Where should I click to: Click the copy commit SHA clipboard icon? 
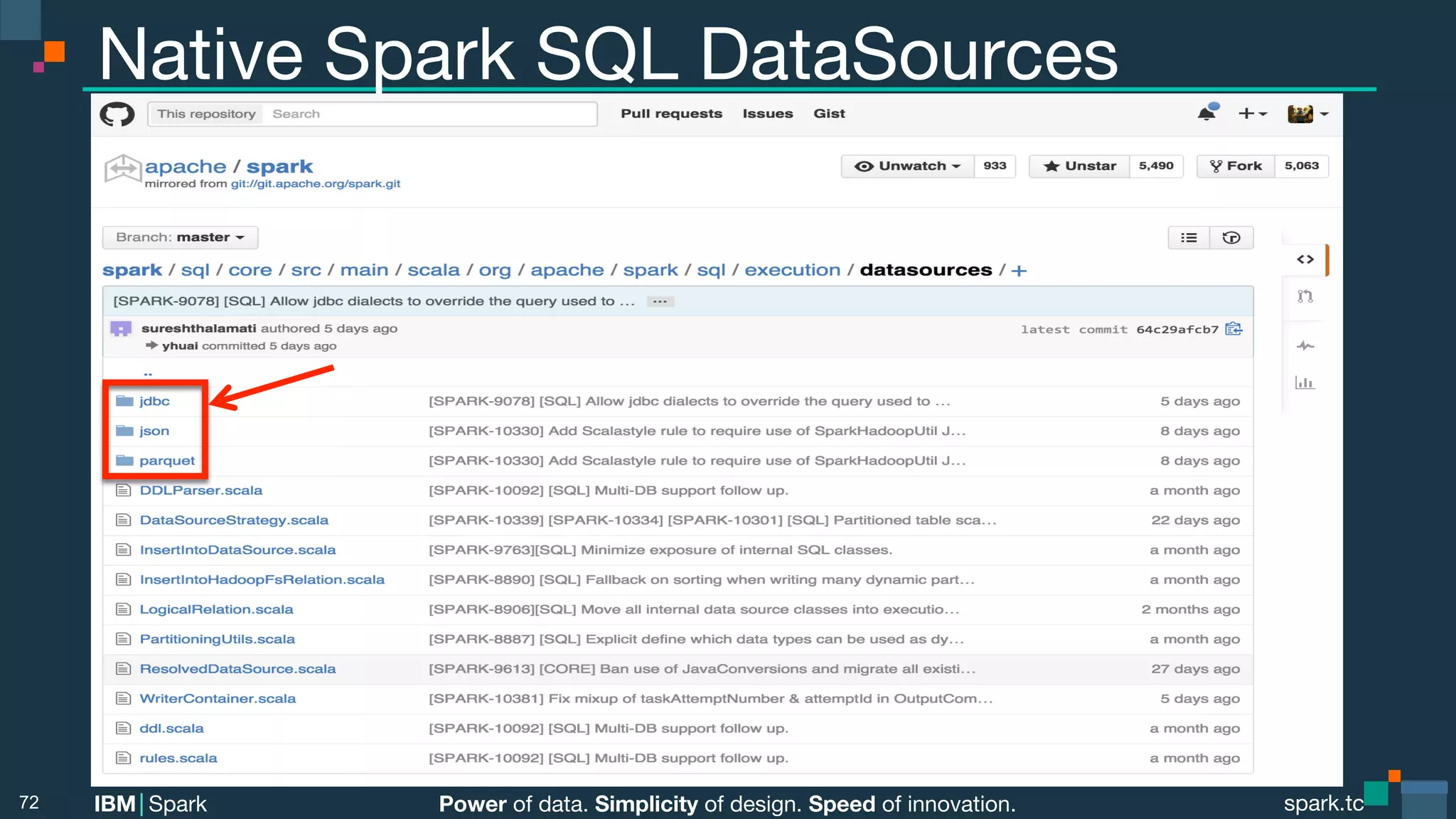(1233, 328)
